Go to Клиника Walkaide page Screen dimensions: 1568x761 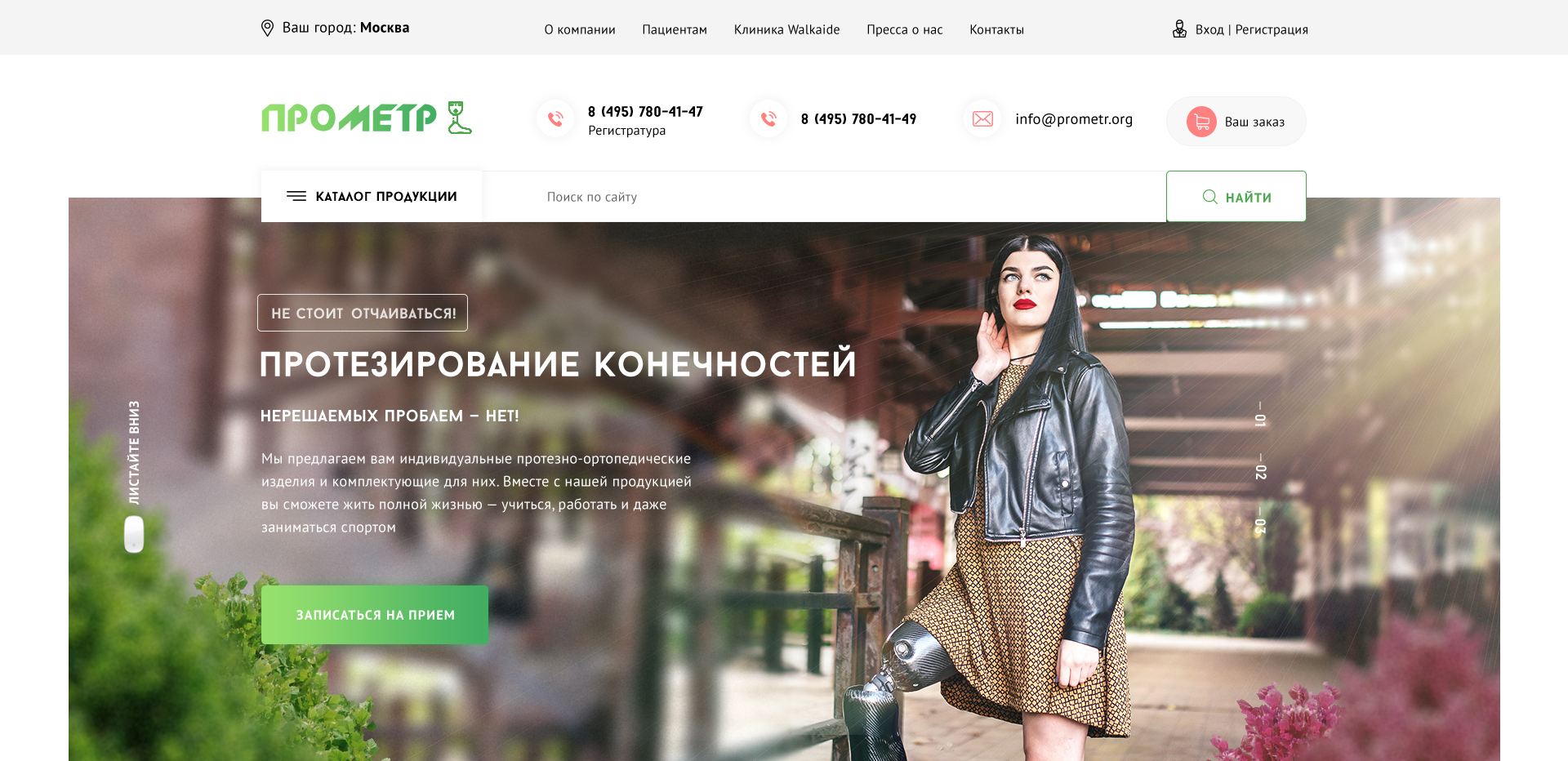pyautogui.click(x=786, y=29)
